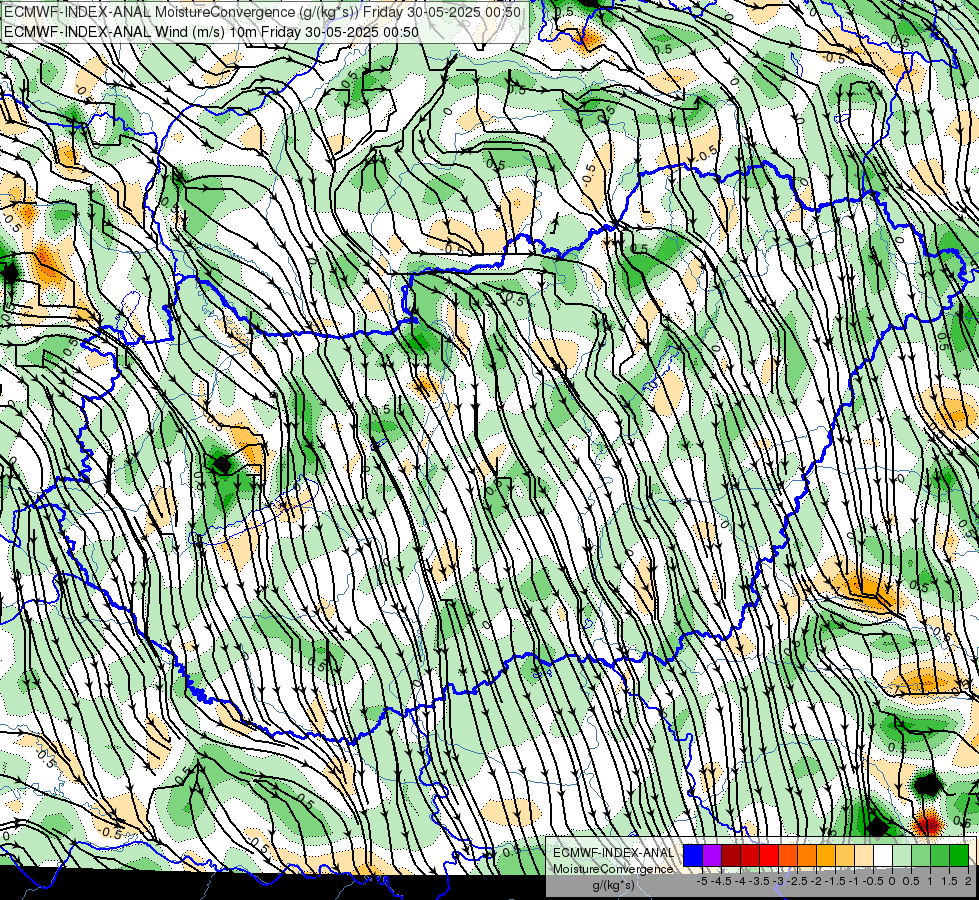Click the blue legend swatch below -5
979x900 pixels.
pos(692,855)
